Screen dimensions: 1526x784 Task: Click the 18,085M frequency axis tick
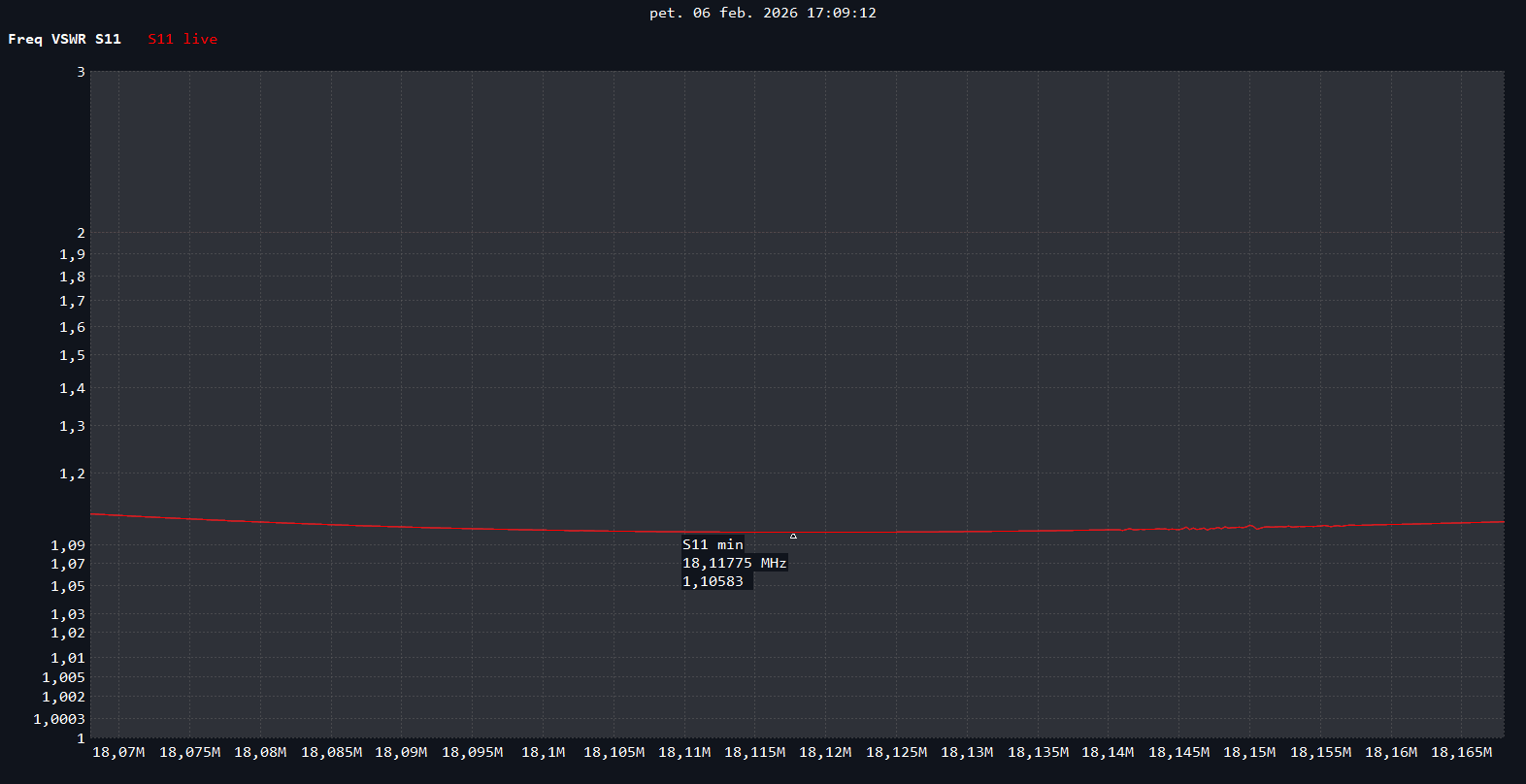coord(331,752)
